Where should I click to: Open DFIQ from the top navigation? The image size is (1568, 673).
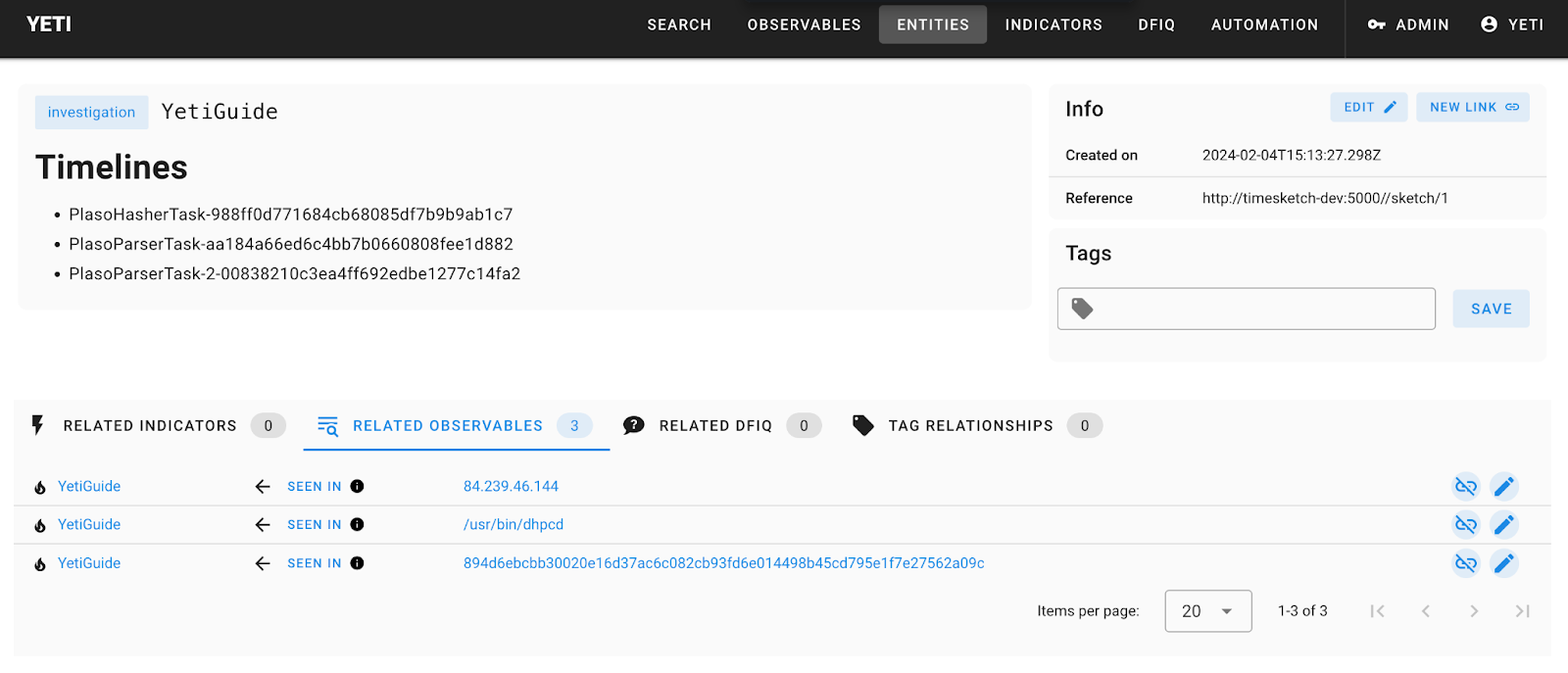pyautogui.click(x=1156, y=24)
